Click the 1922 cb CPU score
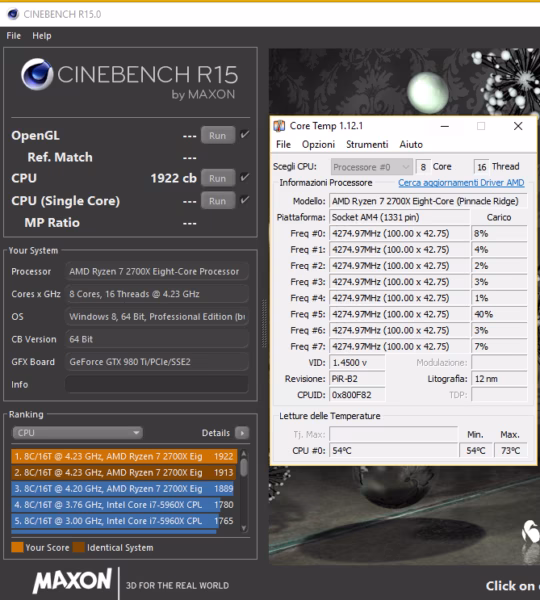The width and height of the screenshot is (540, 600). pos(173,178)
